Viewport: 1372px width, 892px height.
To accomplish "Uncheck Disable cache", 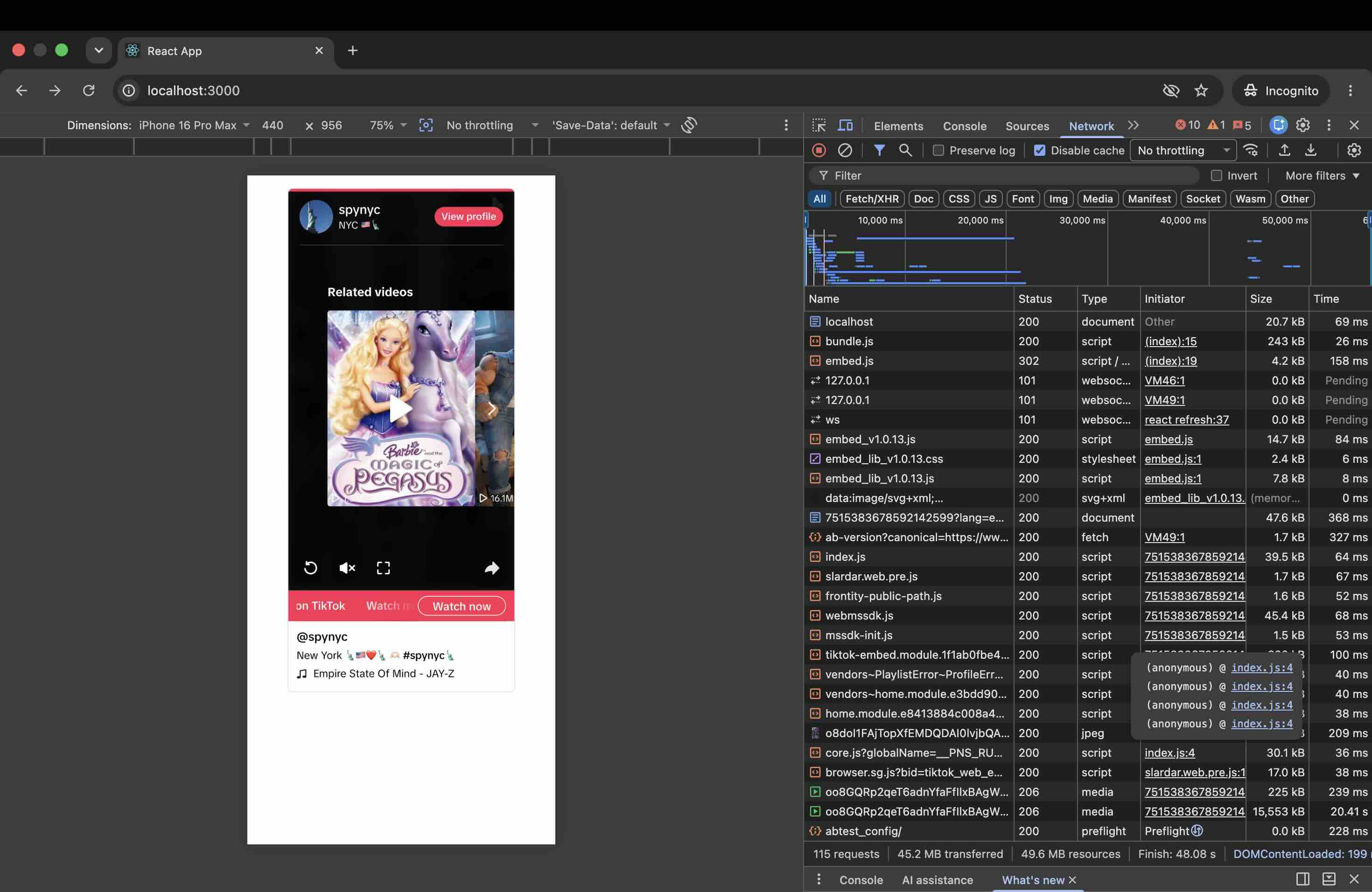I will [1039, 150].
